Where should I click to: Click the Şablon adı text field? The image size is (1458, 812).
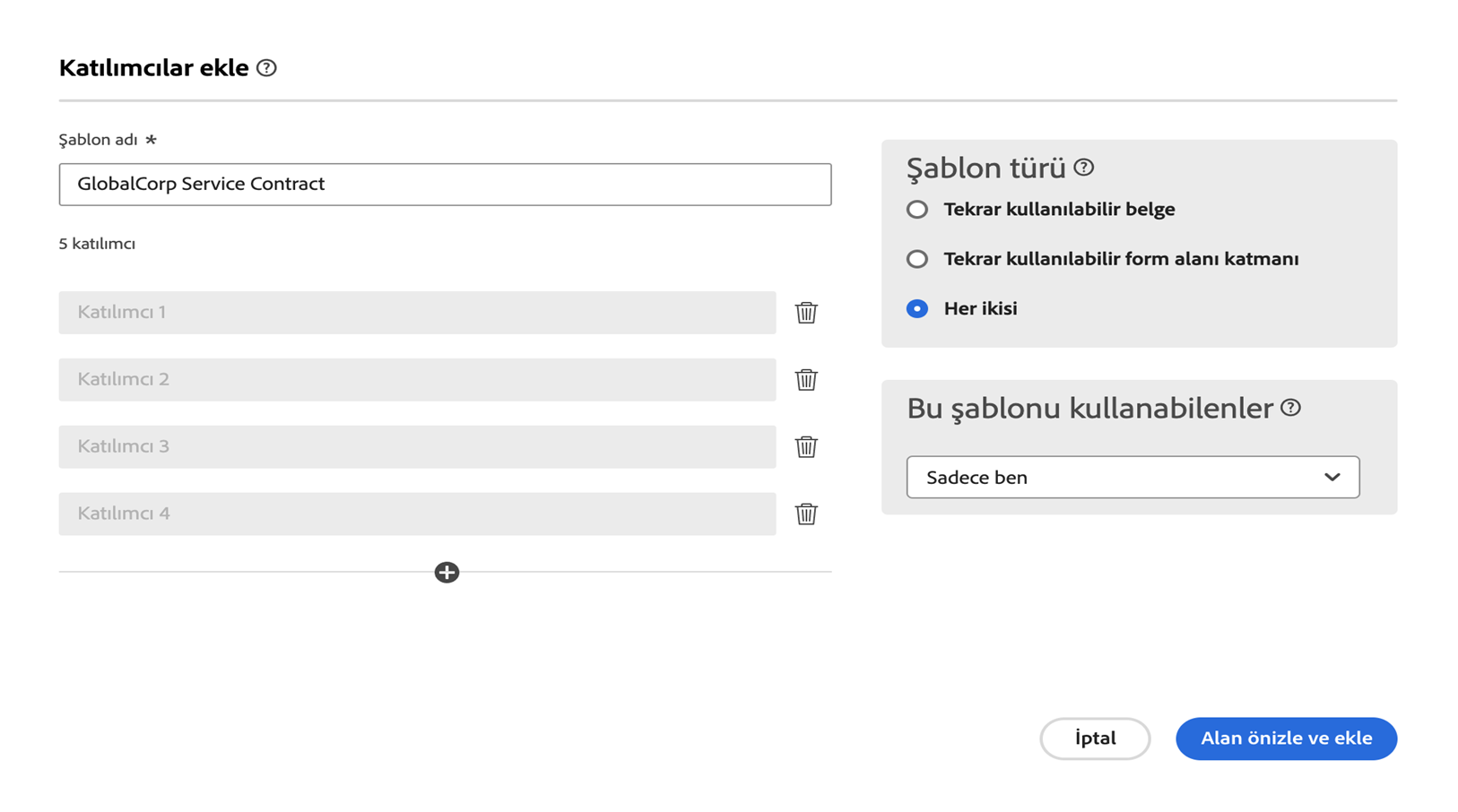point(445,184)
